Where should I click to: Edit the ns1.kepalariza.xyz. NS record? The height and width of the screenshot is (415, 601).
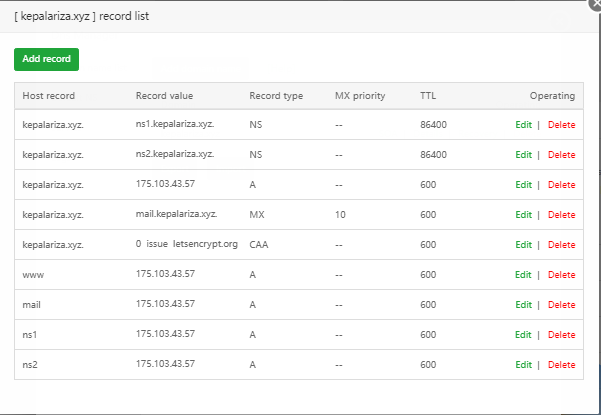(x=523, y=125)
